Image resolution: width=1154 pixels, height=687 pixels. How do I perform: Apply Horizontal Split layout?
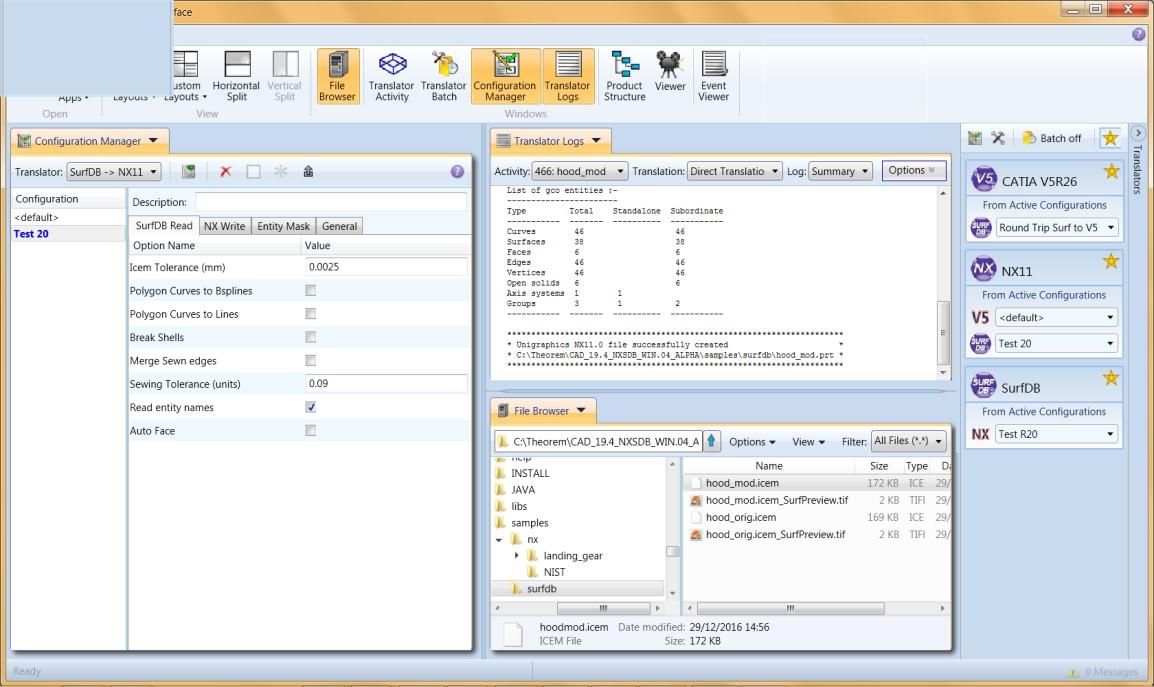236,77
